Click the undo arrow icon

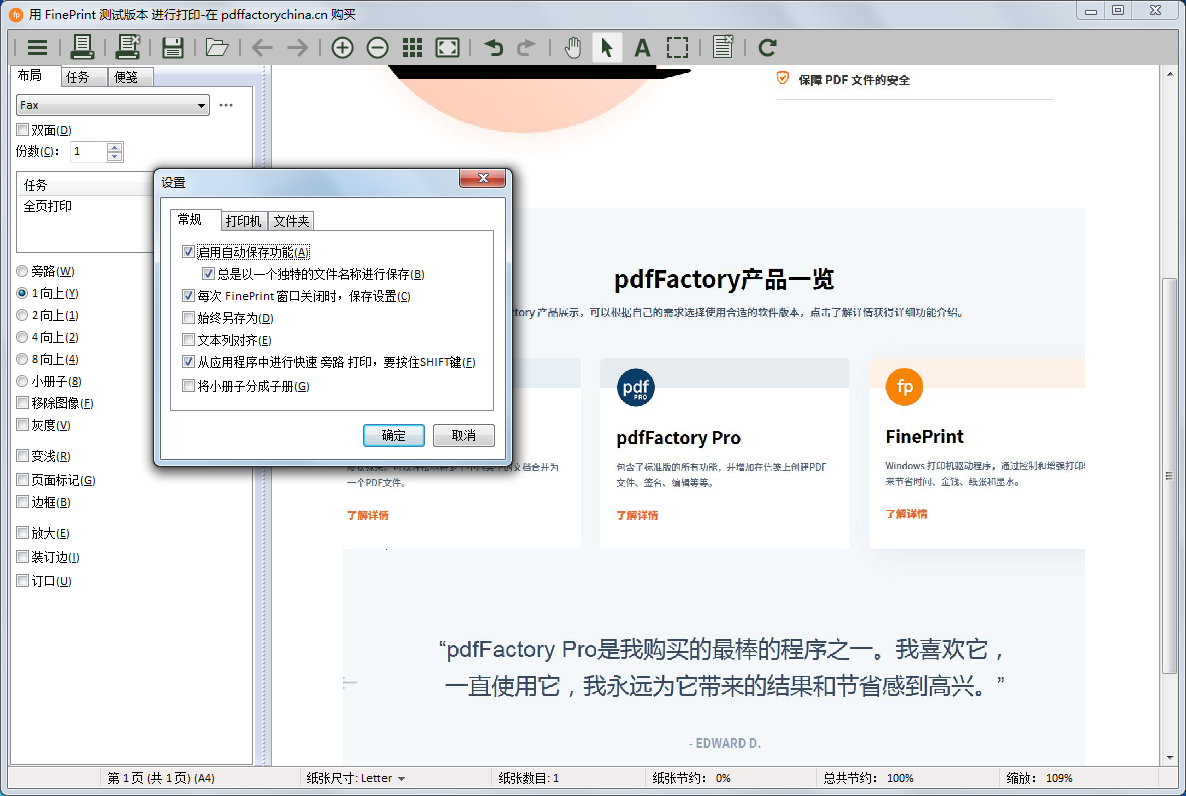[494, 48]
